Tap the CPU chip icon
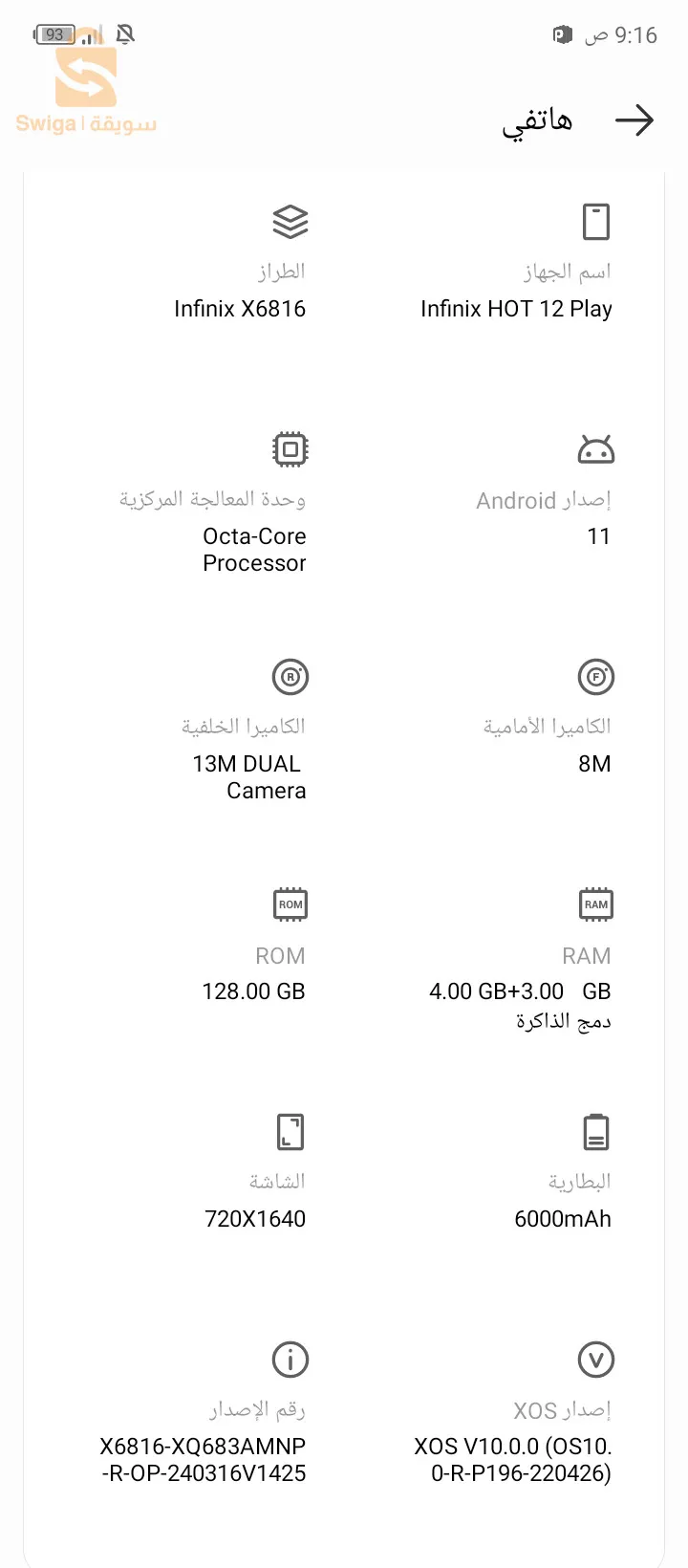 tap(290, 449)
